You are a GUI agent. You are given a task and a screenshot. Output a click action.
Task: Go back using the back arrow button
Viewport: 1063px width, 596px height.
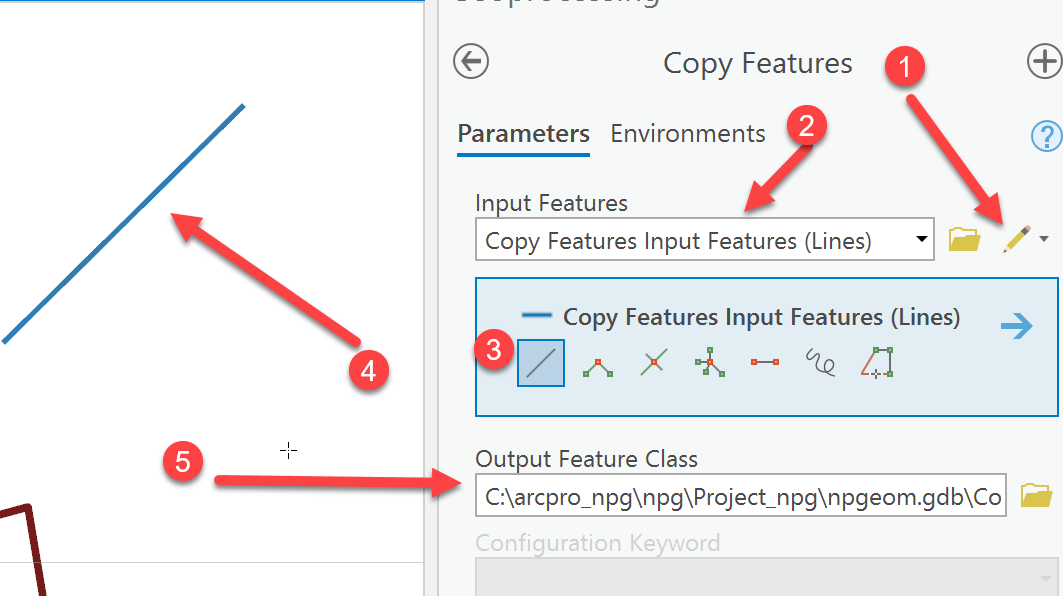[x=470, y=61]
